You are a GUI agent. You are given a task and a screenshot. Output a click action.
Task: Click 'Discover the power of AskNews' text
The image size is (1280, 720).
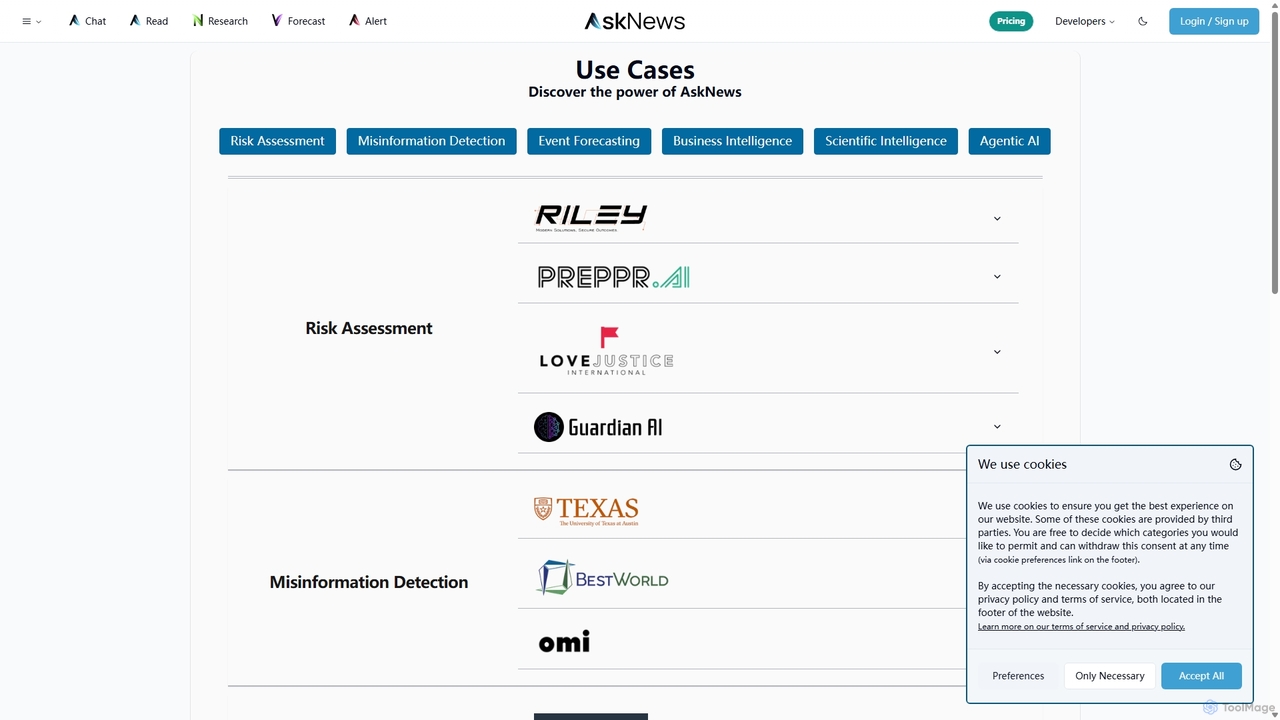point(635,92)
